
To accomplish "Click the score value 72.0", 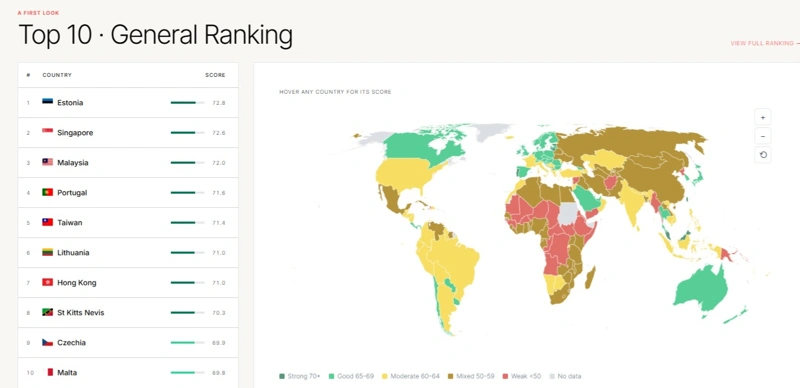I will pyautogui.click(x=218, y=163).
